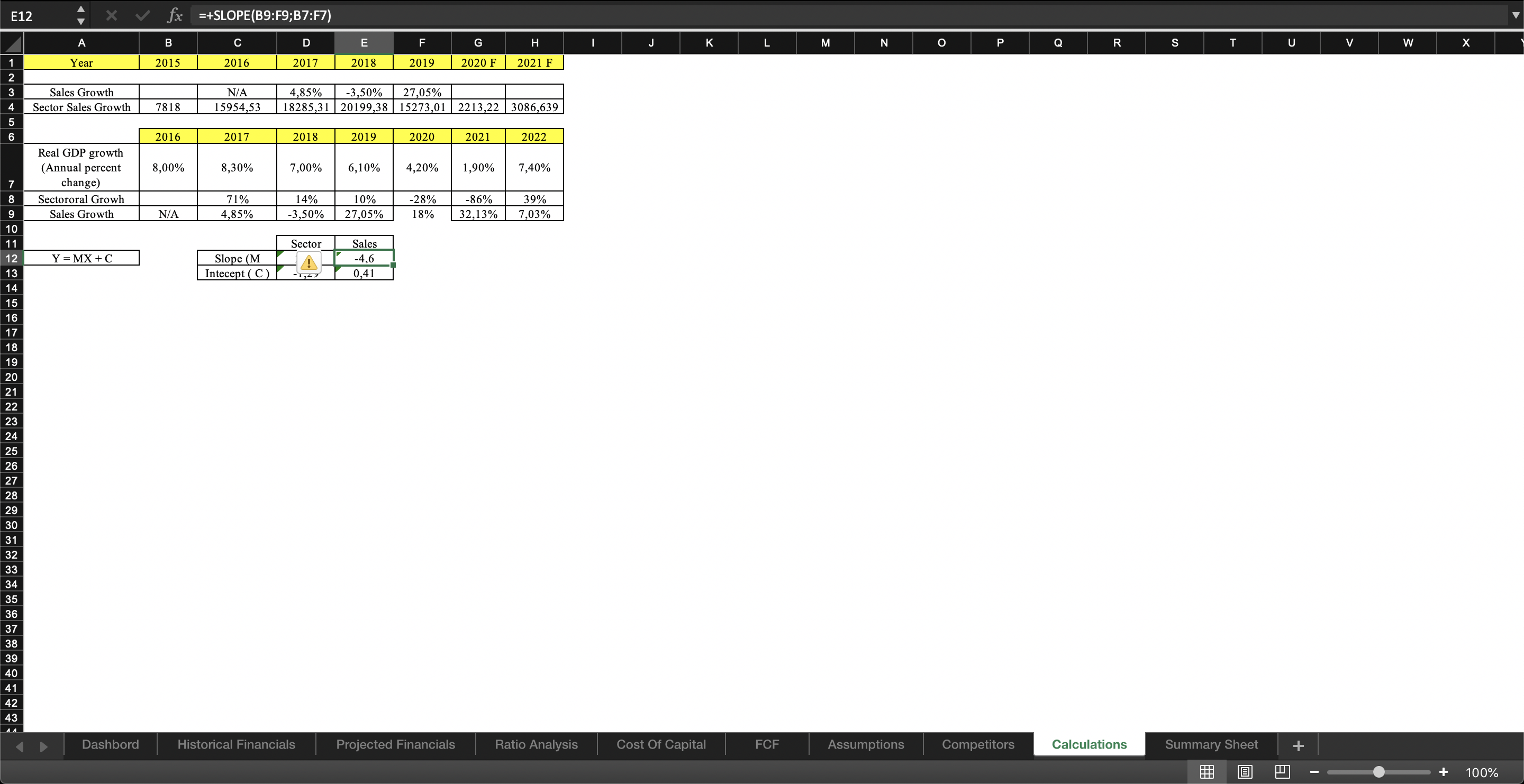1524x784 pixels.
Task: Switch to the Ratio Analysis tab
Action: pos(536,744)
